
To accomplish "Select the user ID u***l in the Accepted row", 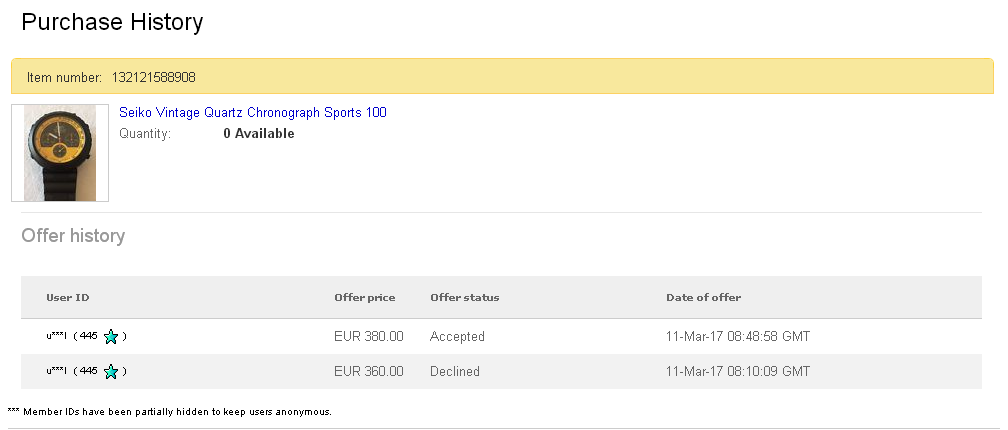I will pyautogui.click(x=56, y=337).
